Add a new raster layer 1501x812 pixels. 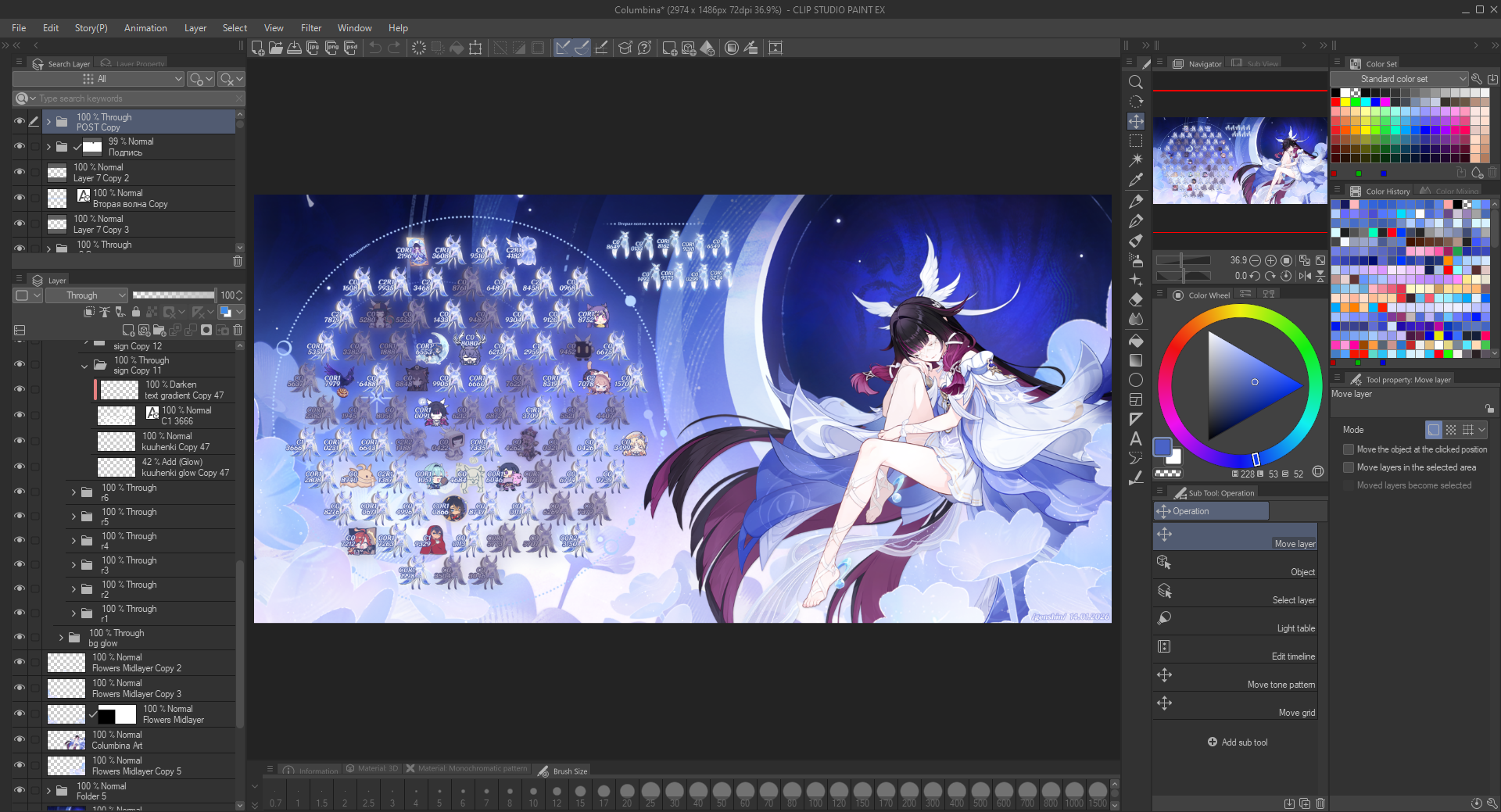[x=129, y=331]
